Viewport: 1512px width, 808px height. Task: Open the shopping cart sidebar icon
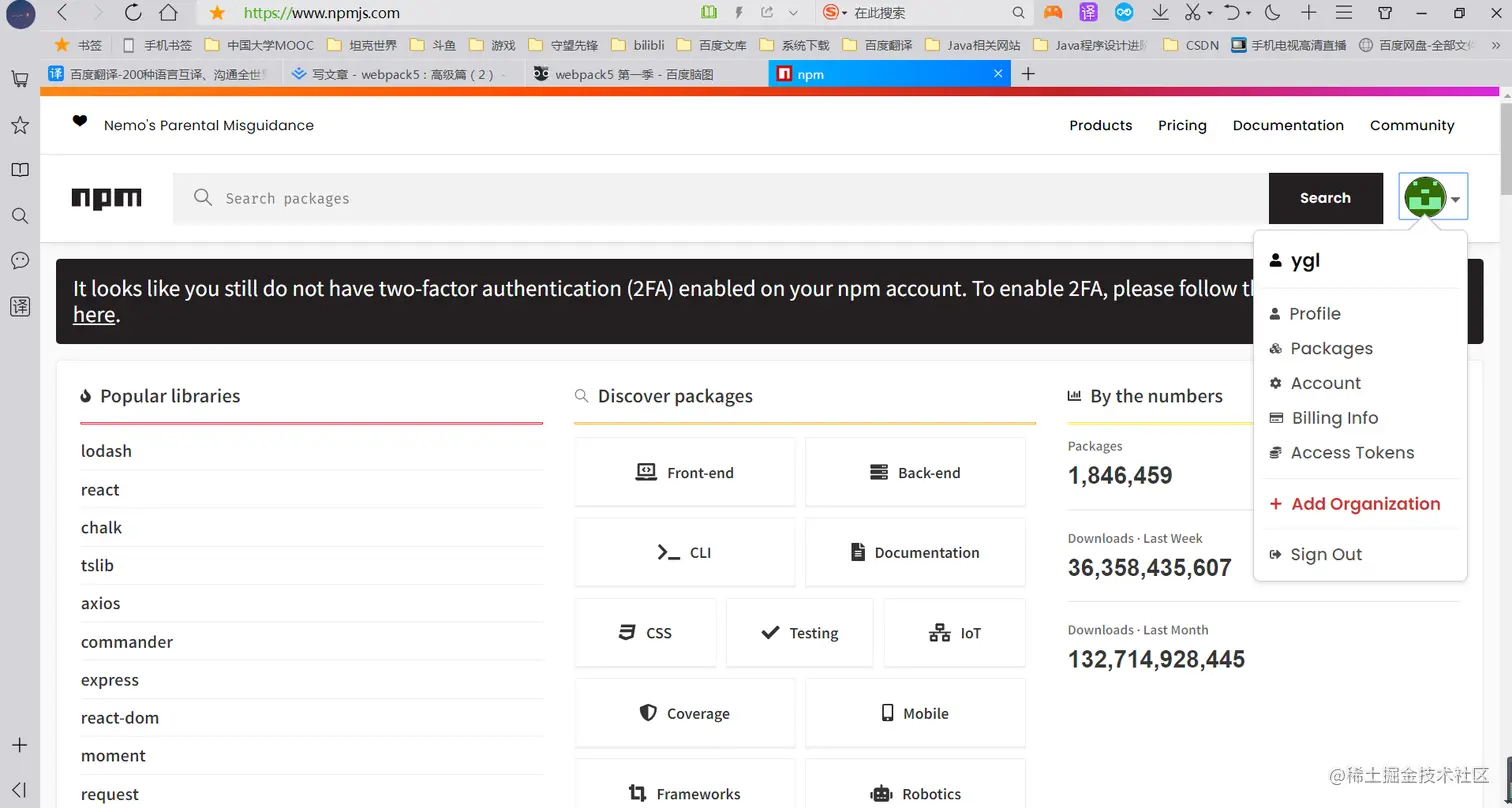click(x=19, y=79)
